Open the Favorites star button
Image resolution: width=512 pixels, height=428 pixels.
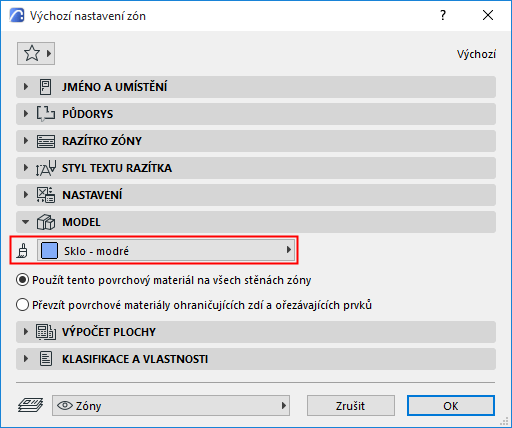pyautogui.click(x=36, y=53)
